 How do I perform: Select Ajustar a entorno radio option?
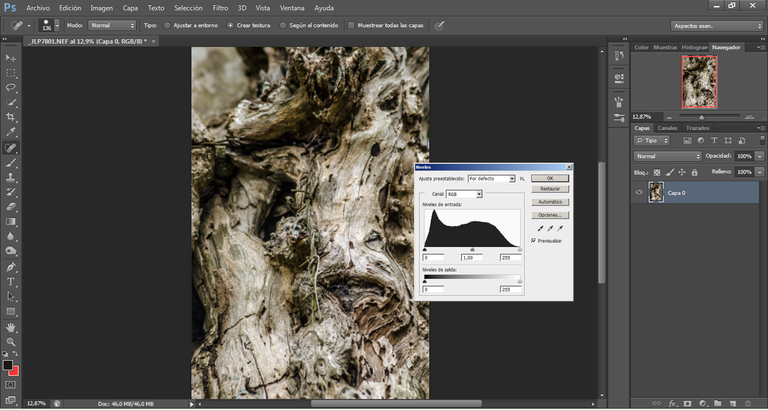[167, 25]
